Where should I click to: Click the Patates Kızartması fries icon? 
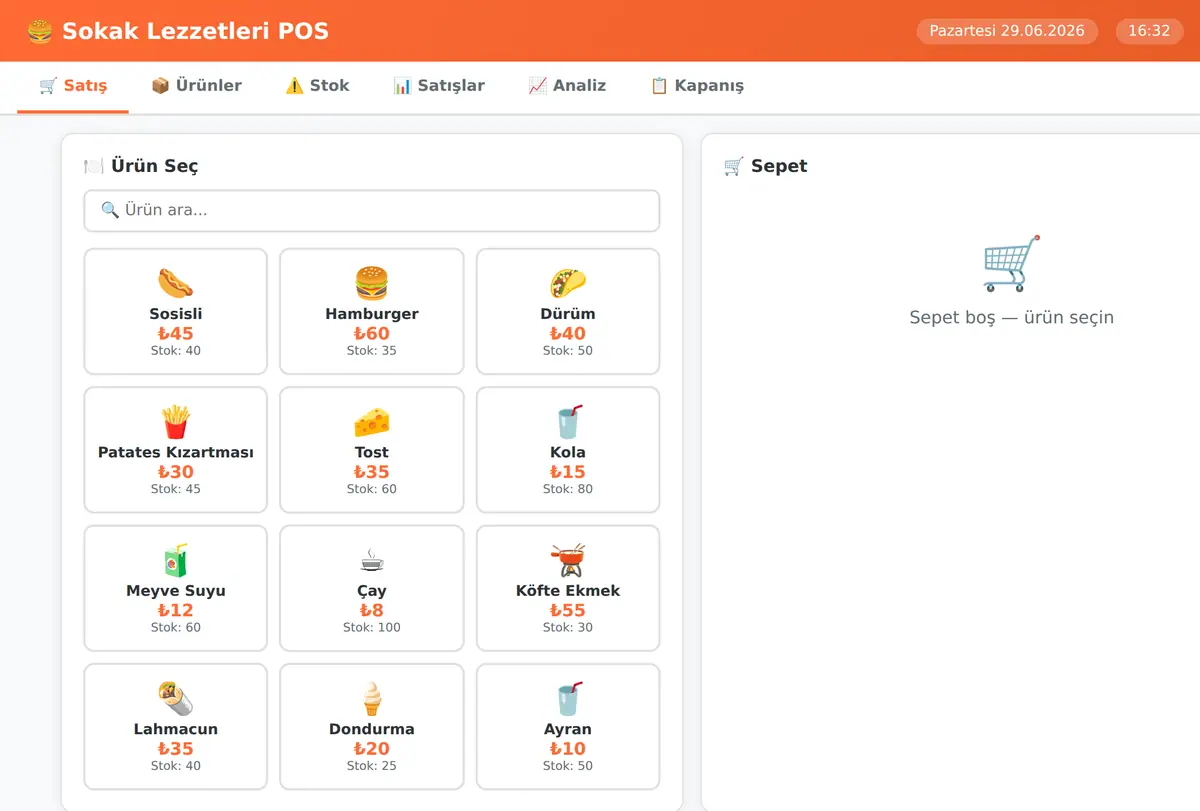(175, 422)
